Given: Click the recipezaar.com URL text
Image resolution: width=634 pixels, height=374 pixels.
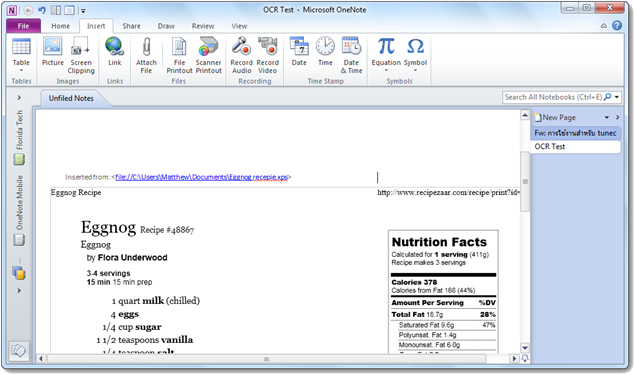Looking at the screenshot, I should pos(448,192).
